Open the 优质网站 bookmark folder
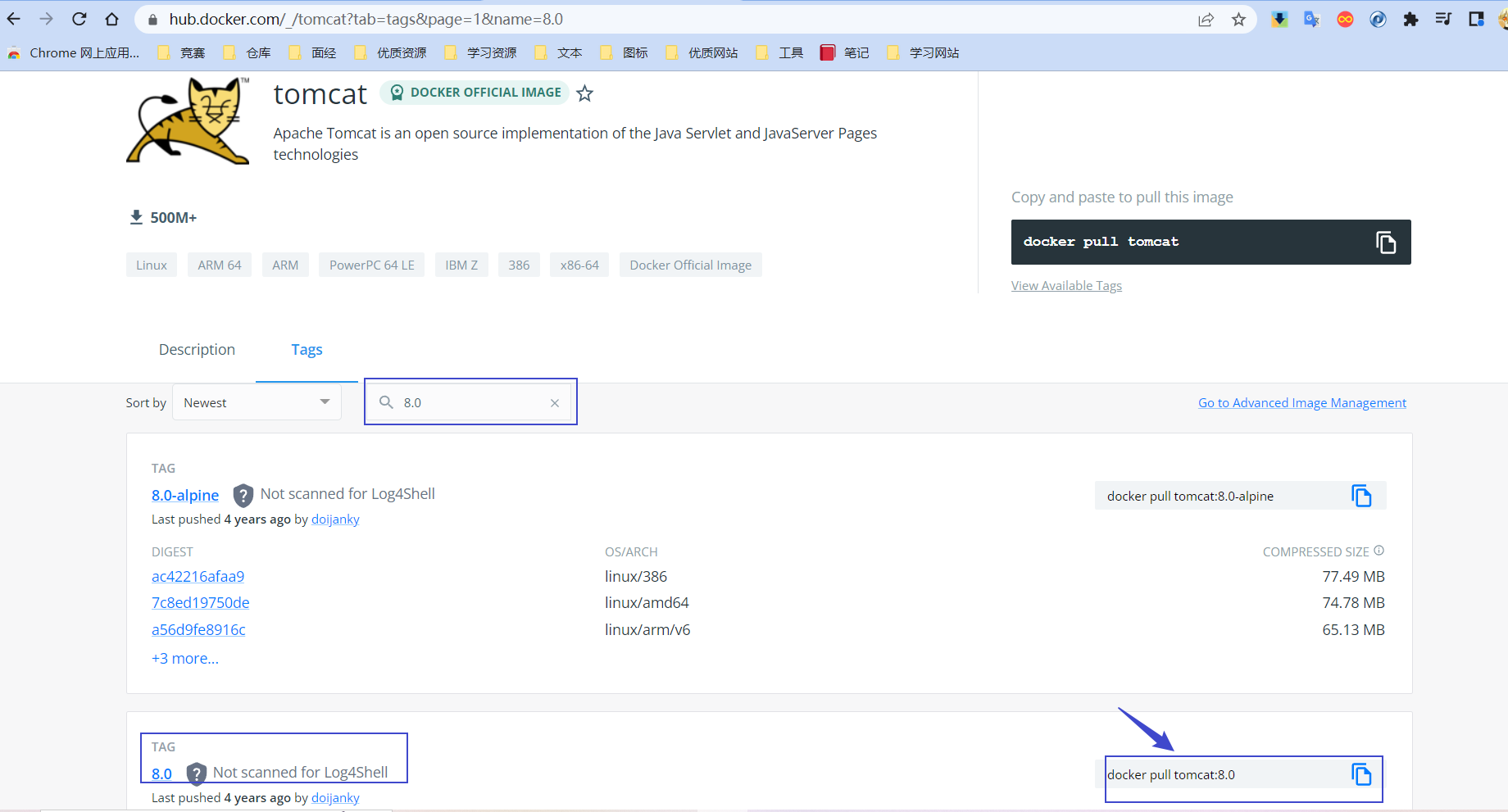Image resolution: width=1508 pixels, height=812 pixels. pos(702,53)
